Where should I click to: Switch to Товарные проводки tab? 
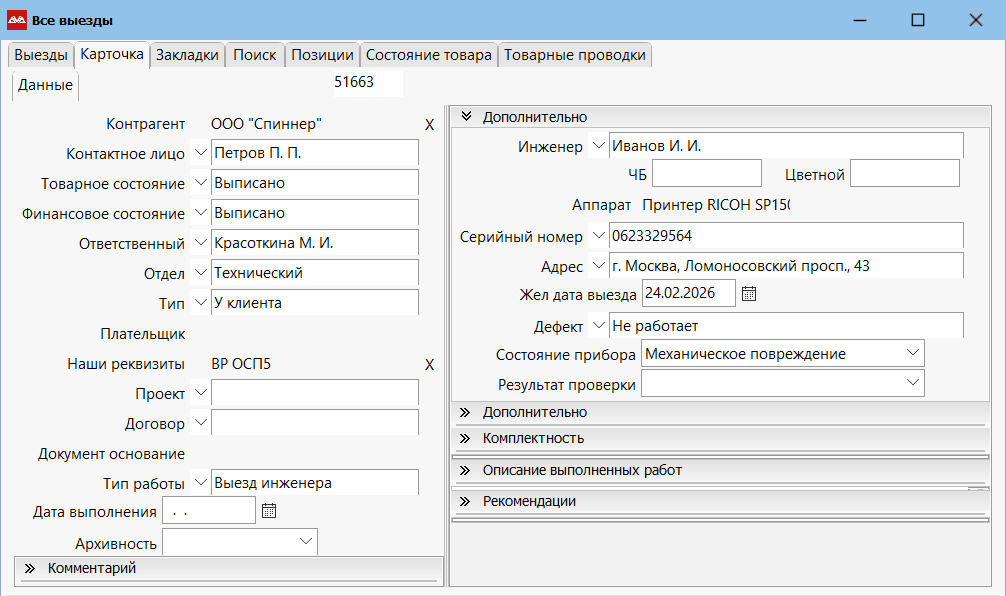point(575,55)
